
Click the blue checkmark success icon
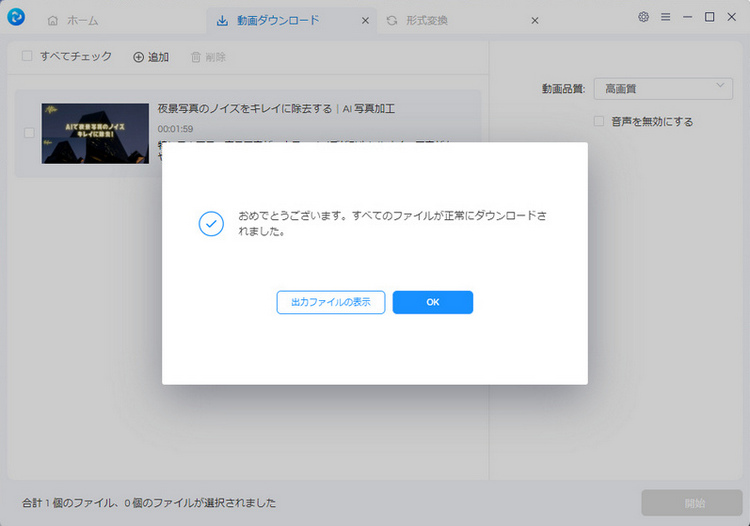(x=211, y=224)
